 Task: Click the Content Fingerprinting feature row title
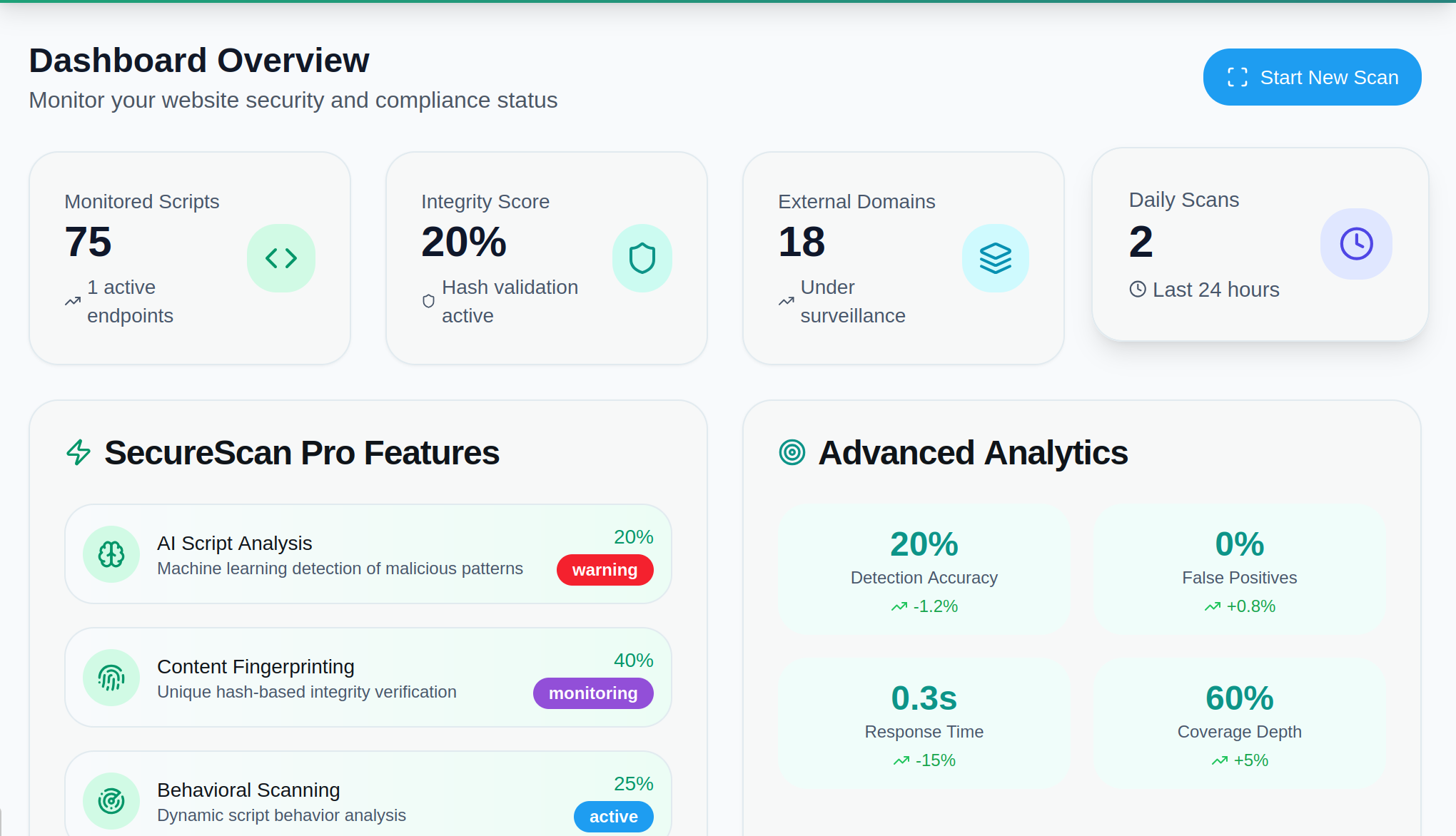256,666
